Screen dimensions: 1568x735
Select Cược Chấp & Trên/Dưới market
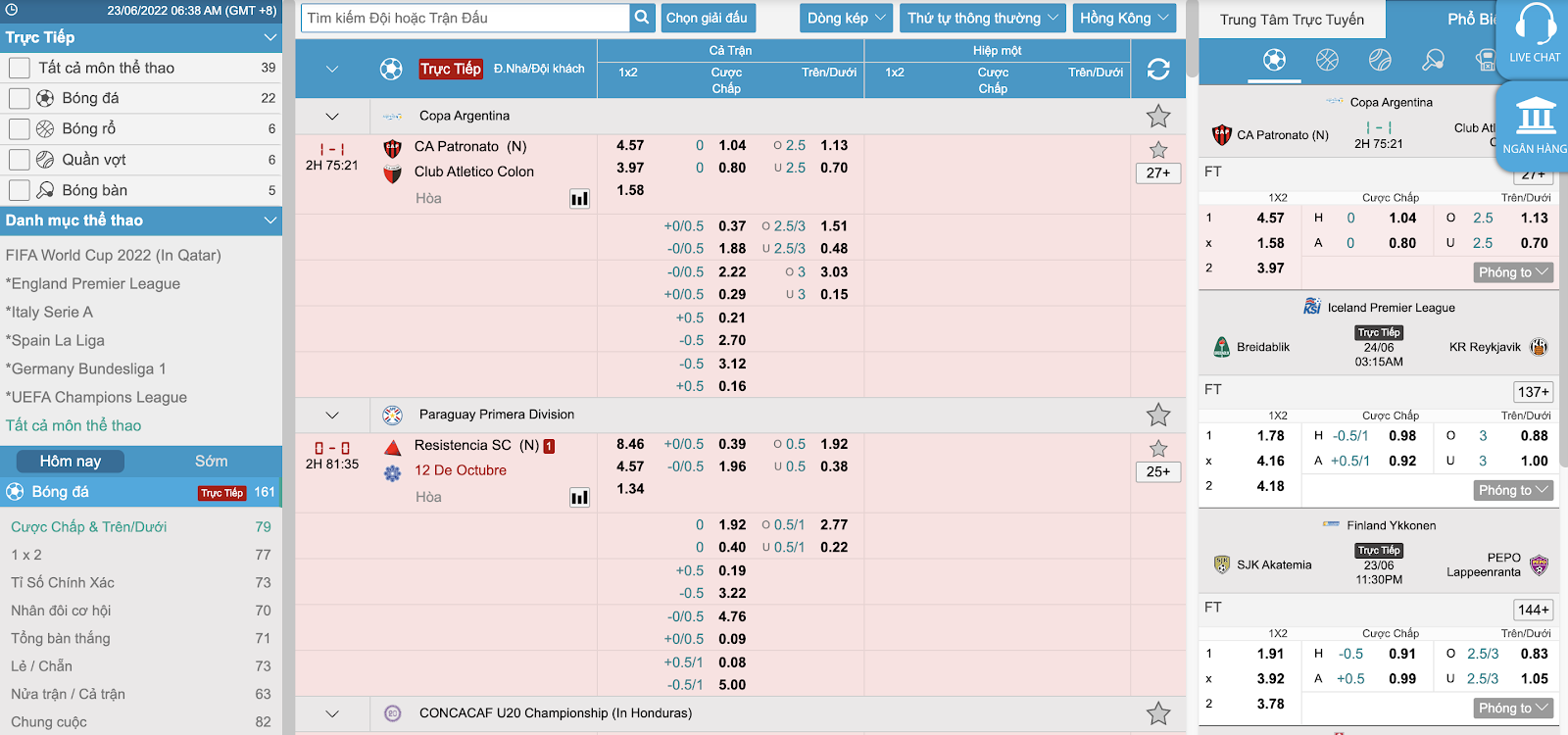click(x=89, y=526)
